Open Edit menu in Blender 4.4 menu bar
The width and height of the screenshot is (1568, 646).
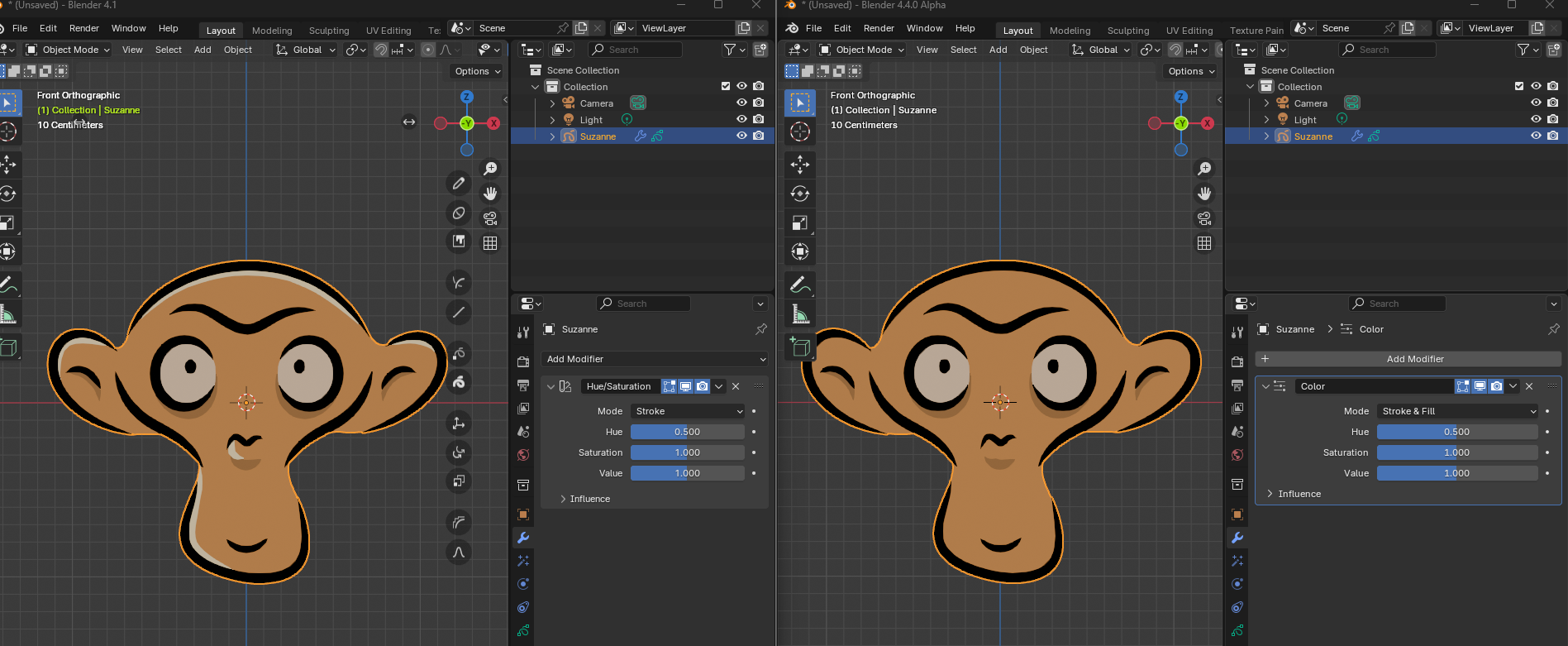pos(842,28)
